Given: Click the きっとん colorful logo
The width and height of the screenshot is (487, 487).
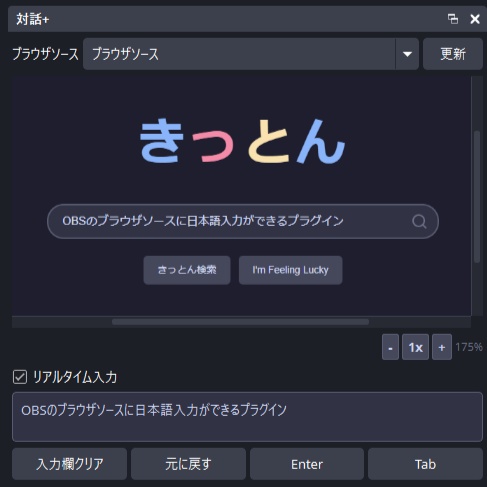Looking at the screenshot, I should point(242,142).
